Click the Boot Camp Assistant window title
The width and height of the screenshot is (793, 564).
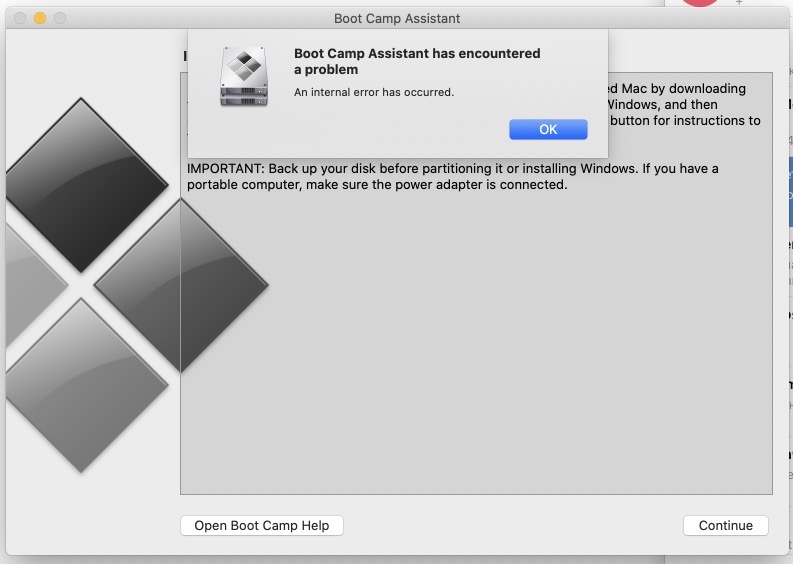pos(397,19)
